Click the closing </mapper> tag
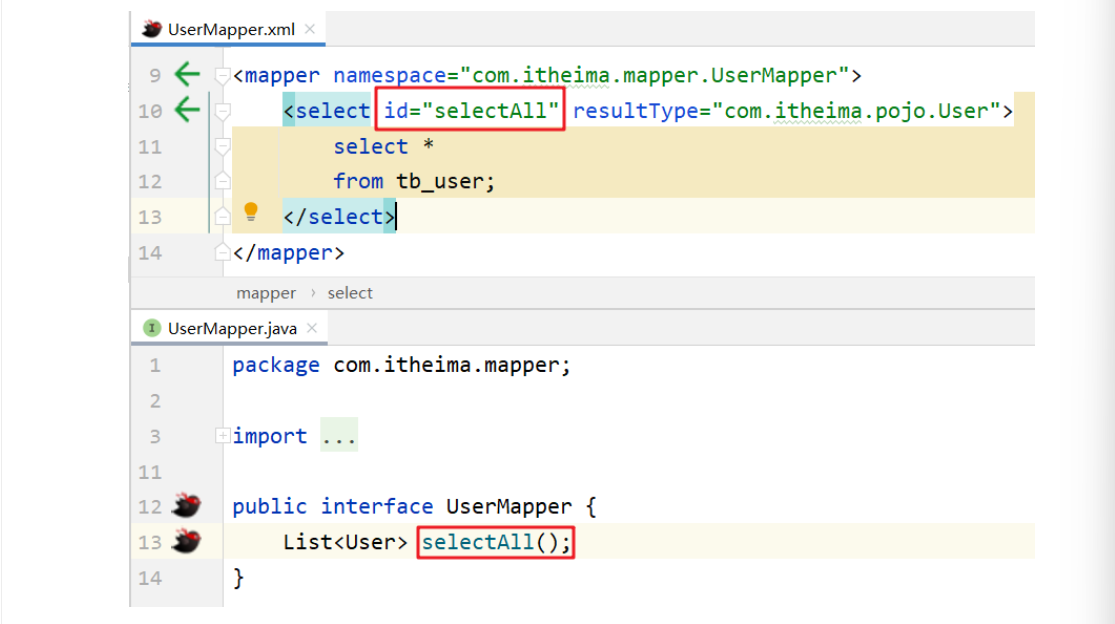The width and height of the screenshot is (1115, 624). [x=289, y=252]
